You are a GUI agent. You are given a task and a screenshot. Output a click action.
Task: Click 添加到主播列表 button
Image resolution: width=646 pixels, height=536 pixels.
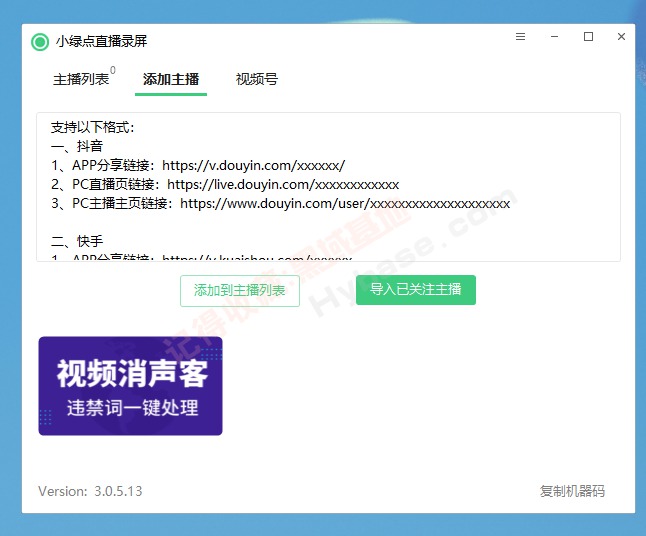240,291
